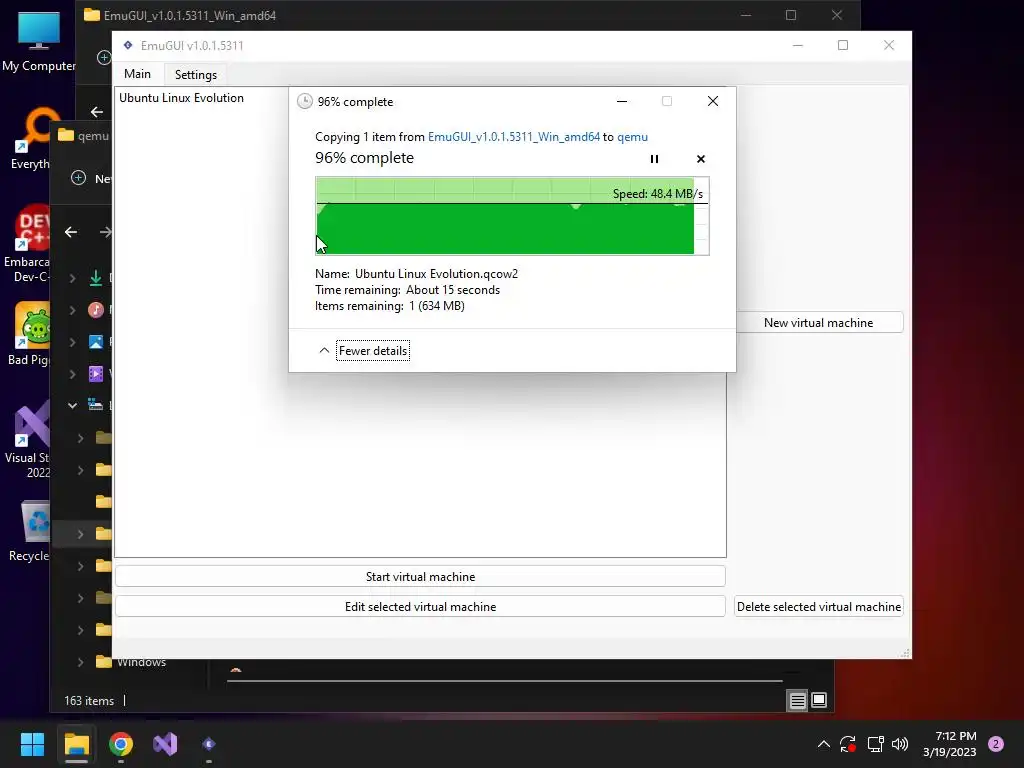Open the Recycle Bin desktop icon

click(x=31, y=530)
